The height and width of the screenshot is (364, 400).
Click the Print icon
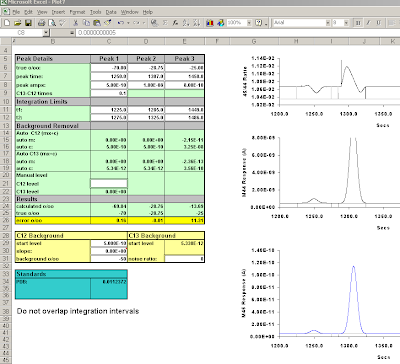(41, 23)
